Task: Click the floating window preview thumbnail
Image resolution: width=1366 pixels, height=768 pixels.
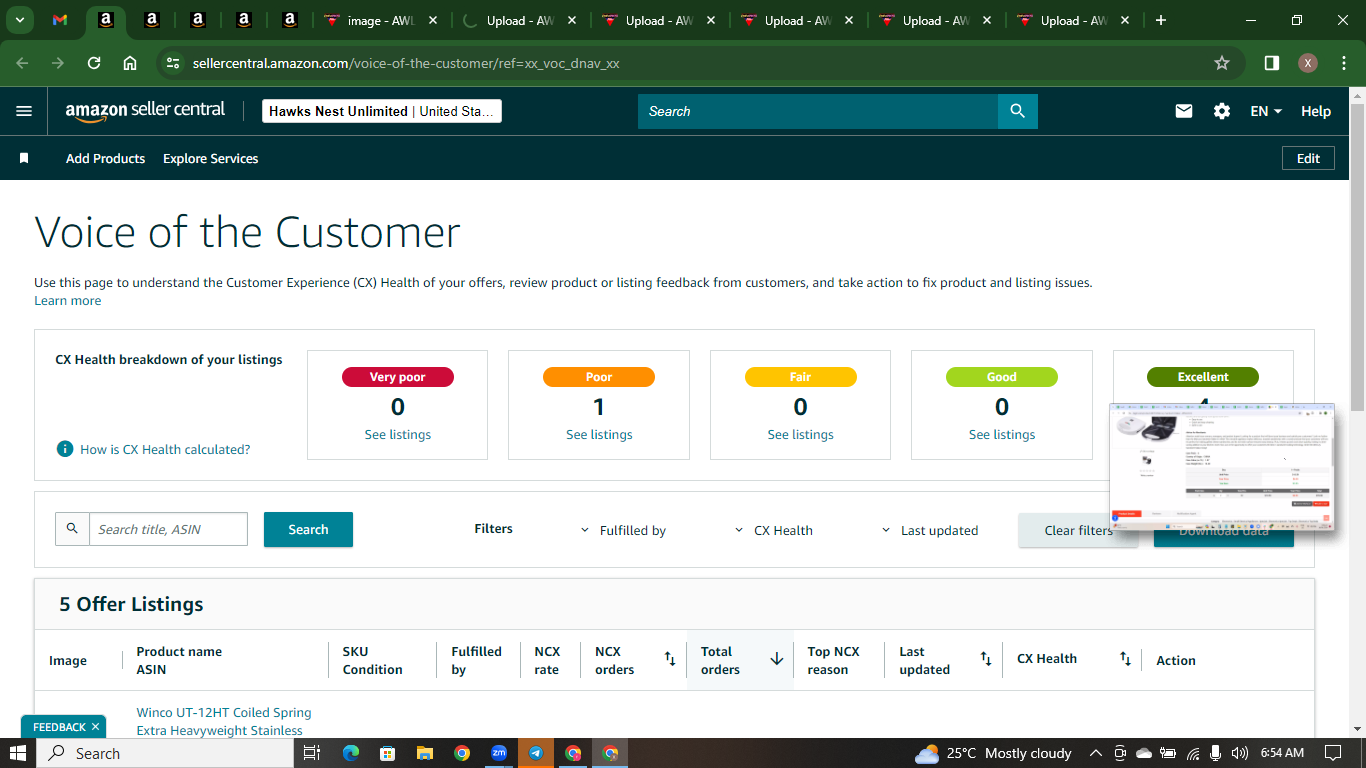Action: click(1222, 466)
